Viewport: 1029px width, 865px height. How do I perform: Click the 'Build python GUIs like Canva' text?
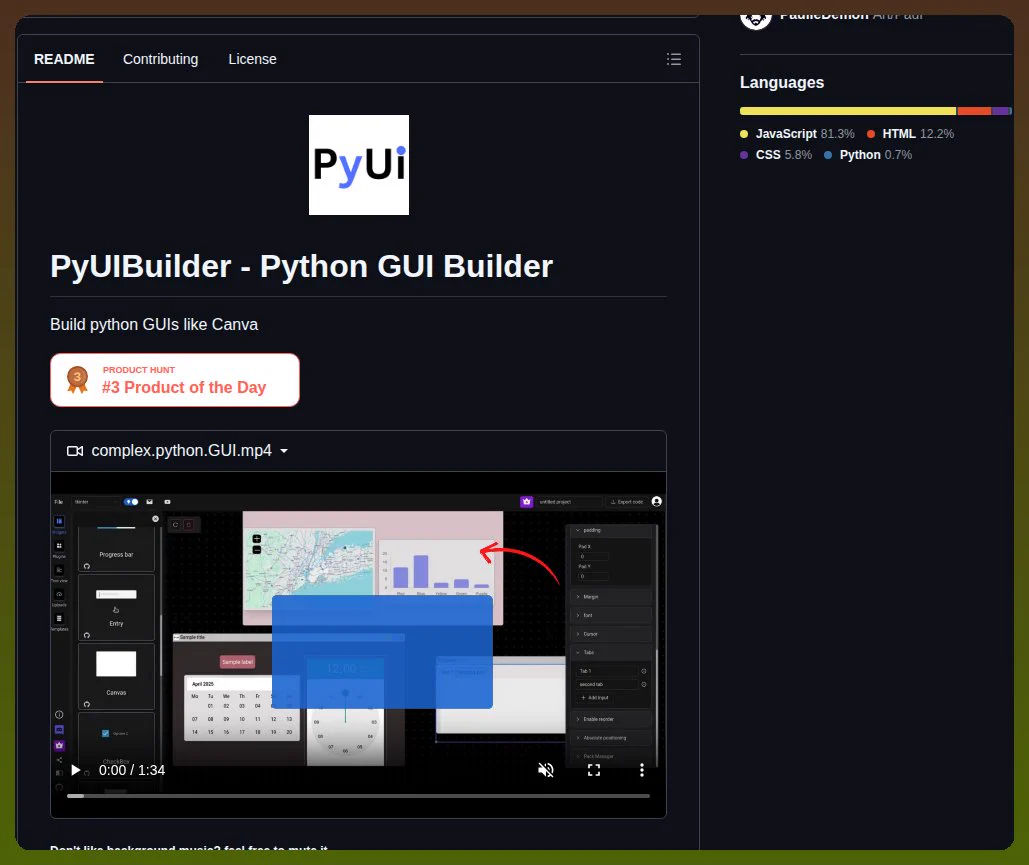click(154, 324)
